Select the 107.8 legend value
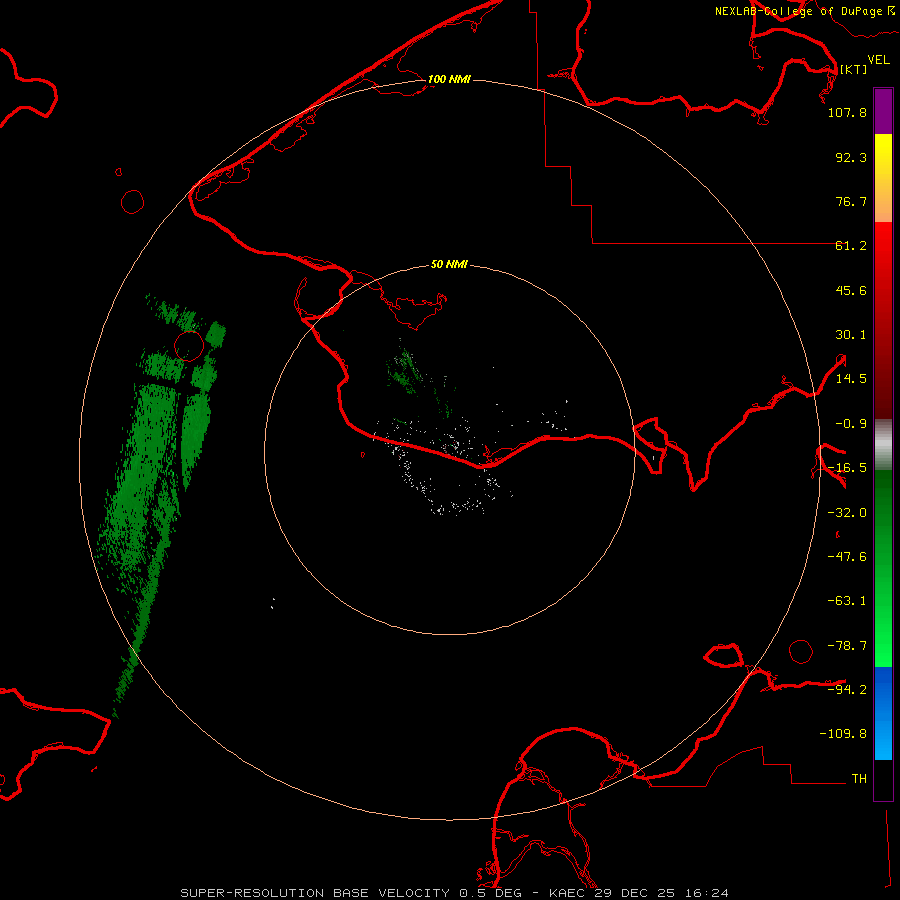Viewport: 900px width, 900px height. (x=847, y=112)
